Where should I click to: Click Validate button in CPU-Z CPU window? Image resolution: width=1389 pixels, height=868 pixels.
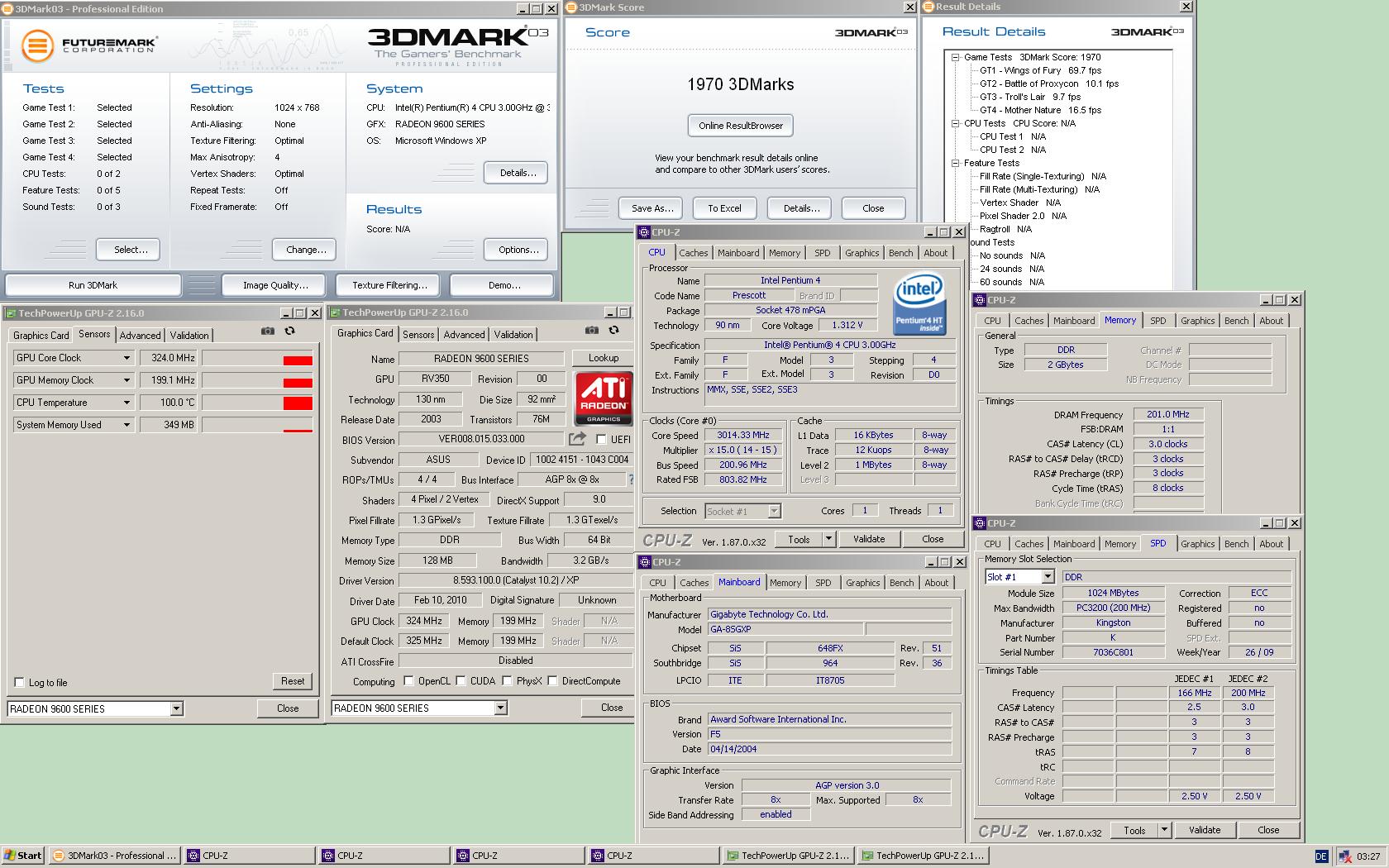[x=869, y=539]
